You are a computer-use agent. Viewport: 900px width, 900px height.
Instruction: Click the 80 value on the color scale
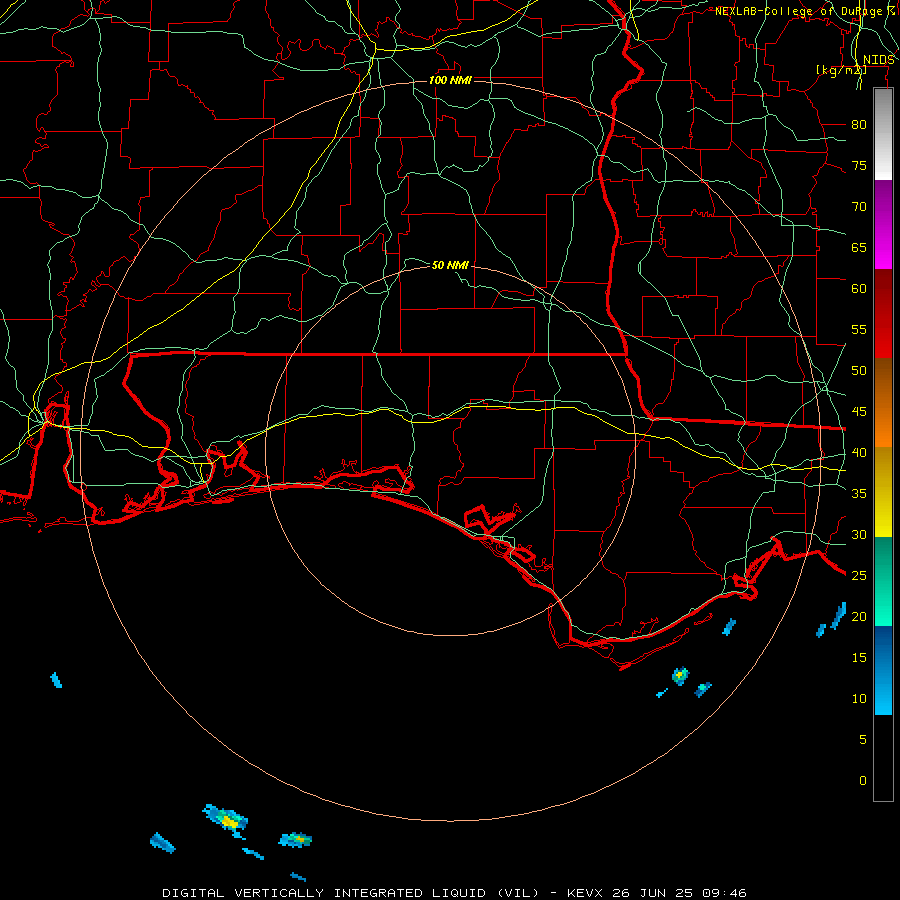[859, 125]
